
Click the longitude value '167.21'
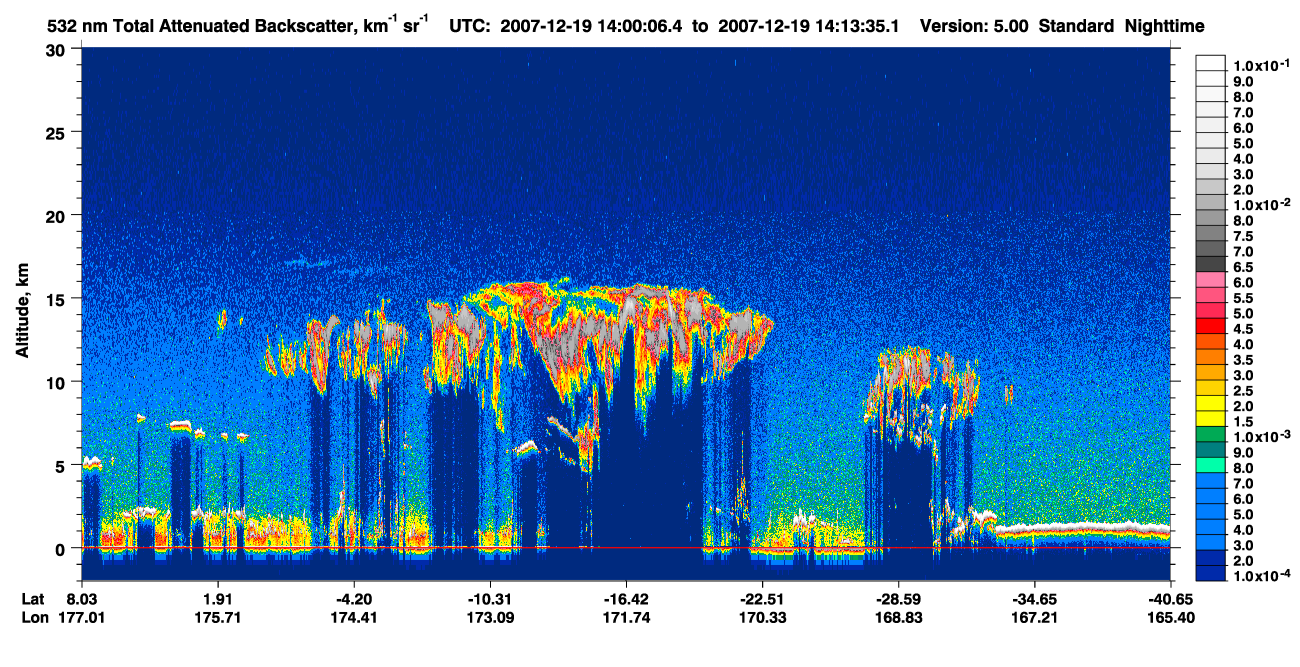coord(1034,618)
